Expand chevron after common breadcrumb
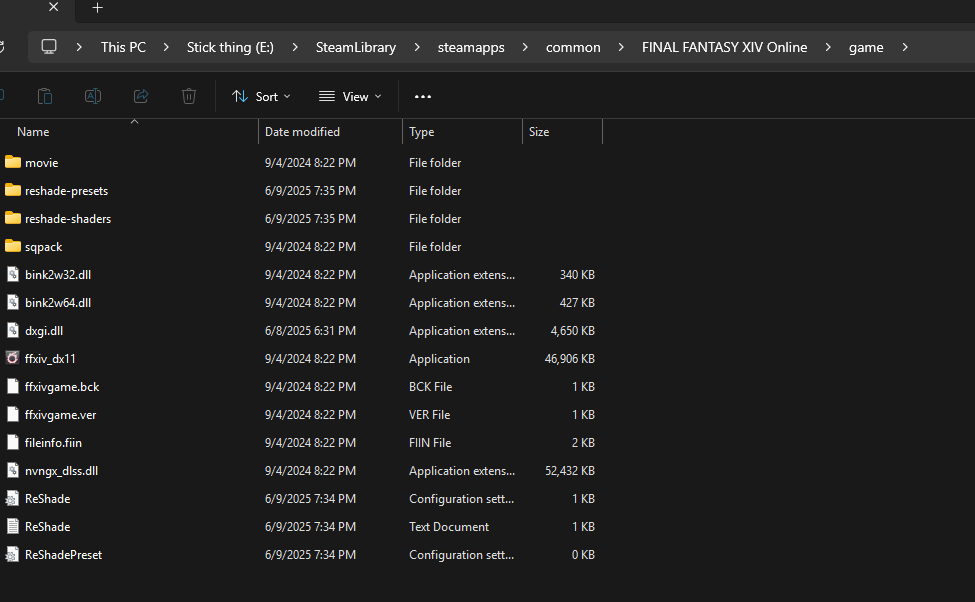The width and height of the screenshot is (975, 602). [x=621, y=47]
